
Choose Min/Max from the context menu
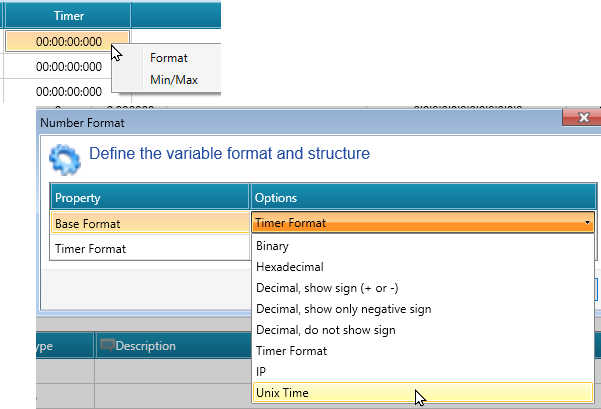point(173,79)
